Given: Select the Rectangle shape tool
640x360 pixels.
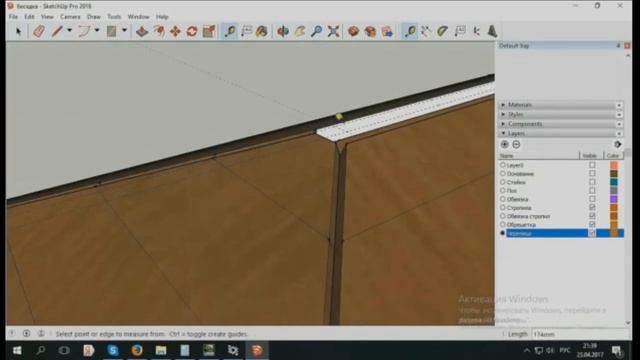Looking at the screenshot, I should (111, 31).
